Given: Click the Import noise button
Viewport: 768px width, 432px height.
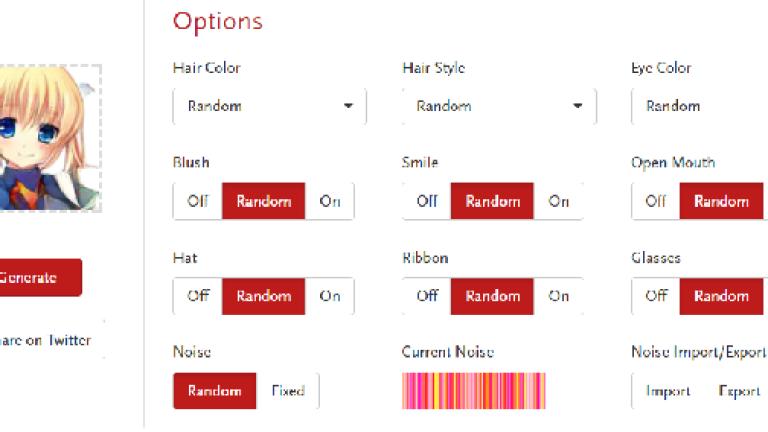Looking at the screenshot, I should (668, 391).
